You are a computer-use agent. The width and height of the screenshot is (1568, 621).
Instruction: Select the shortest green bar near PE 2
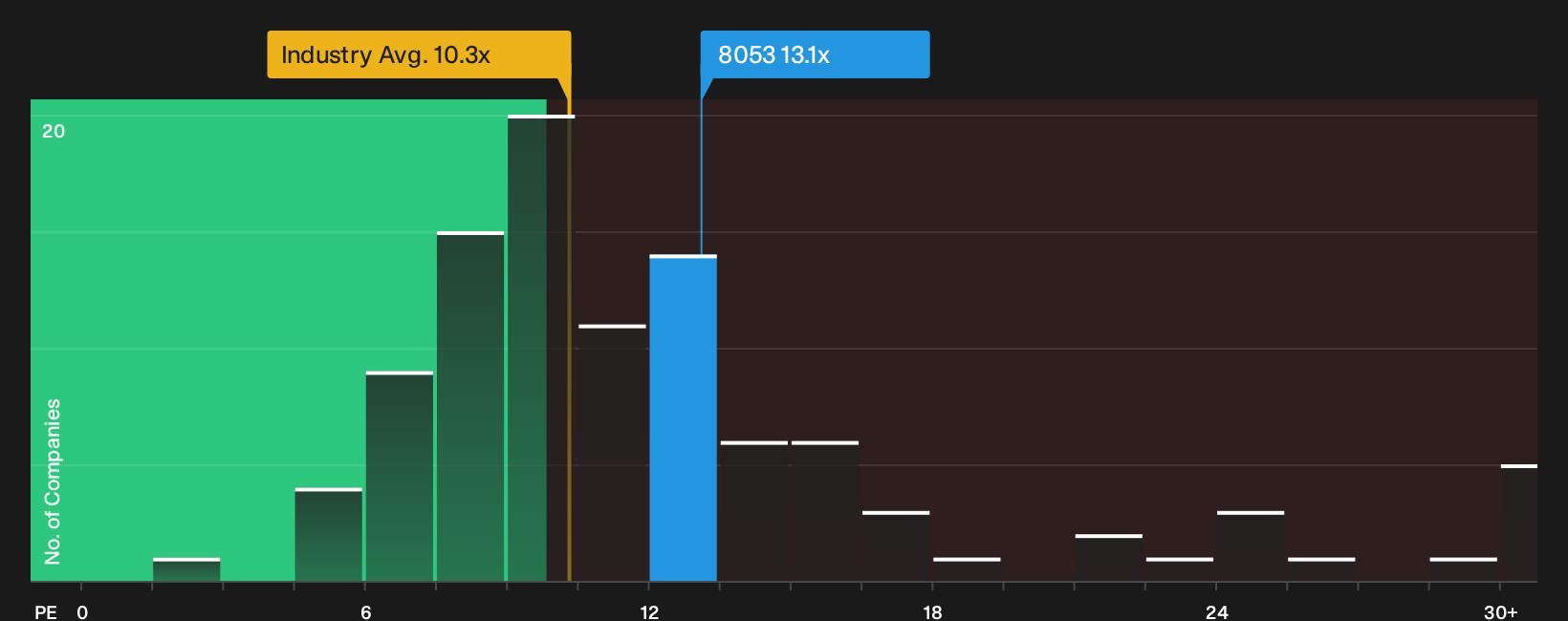(x=186, y=570)
